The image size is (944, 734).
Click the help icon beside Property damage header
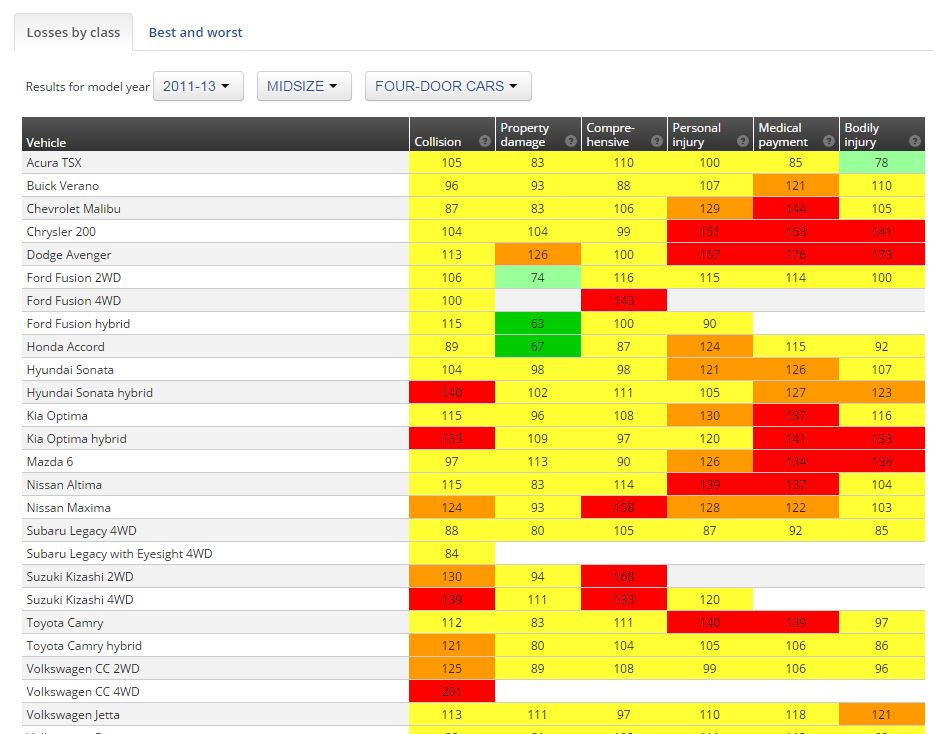[571, 142]
